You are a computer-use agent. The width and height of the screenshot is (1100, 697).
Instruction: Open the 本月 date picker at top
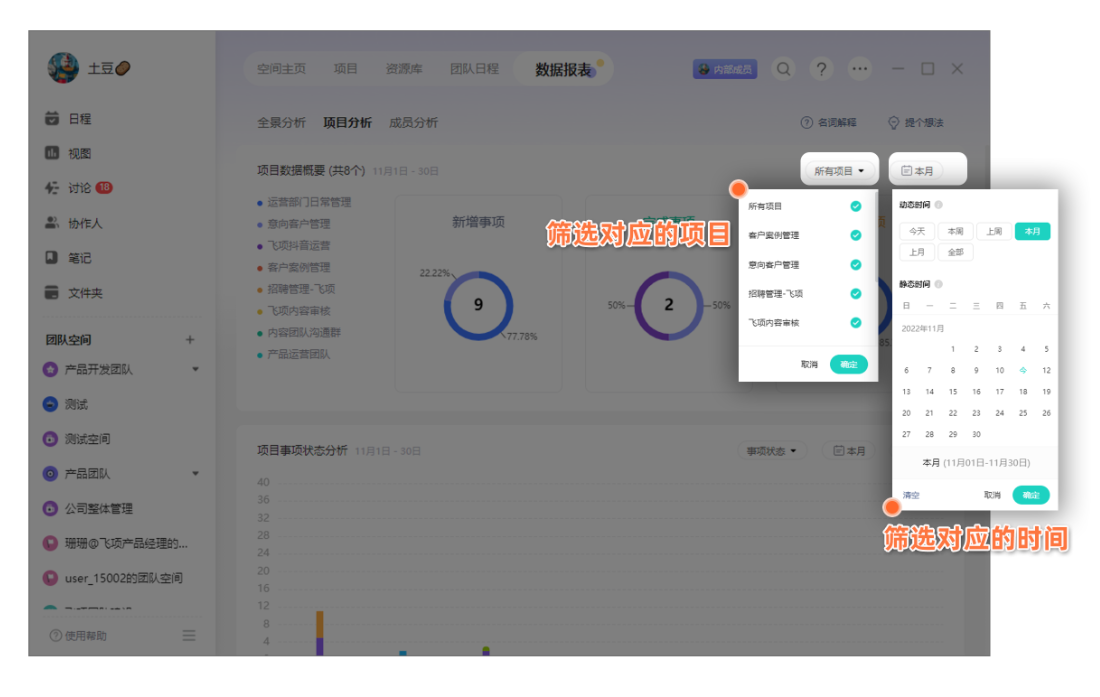(x=918, y=170)
